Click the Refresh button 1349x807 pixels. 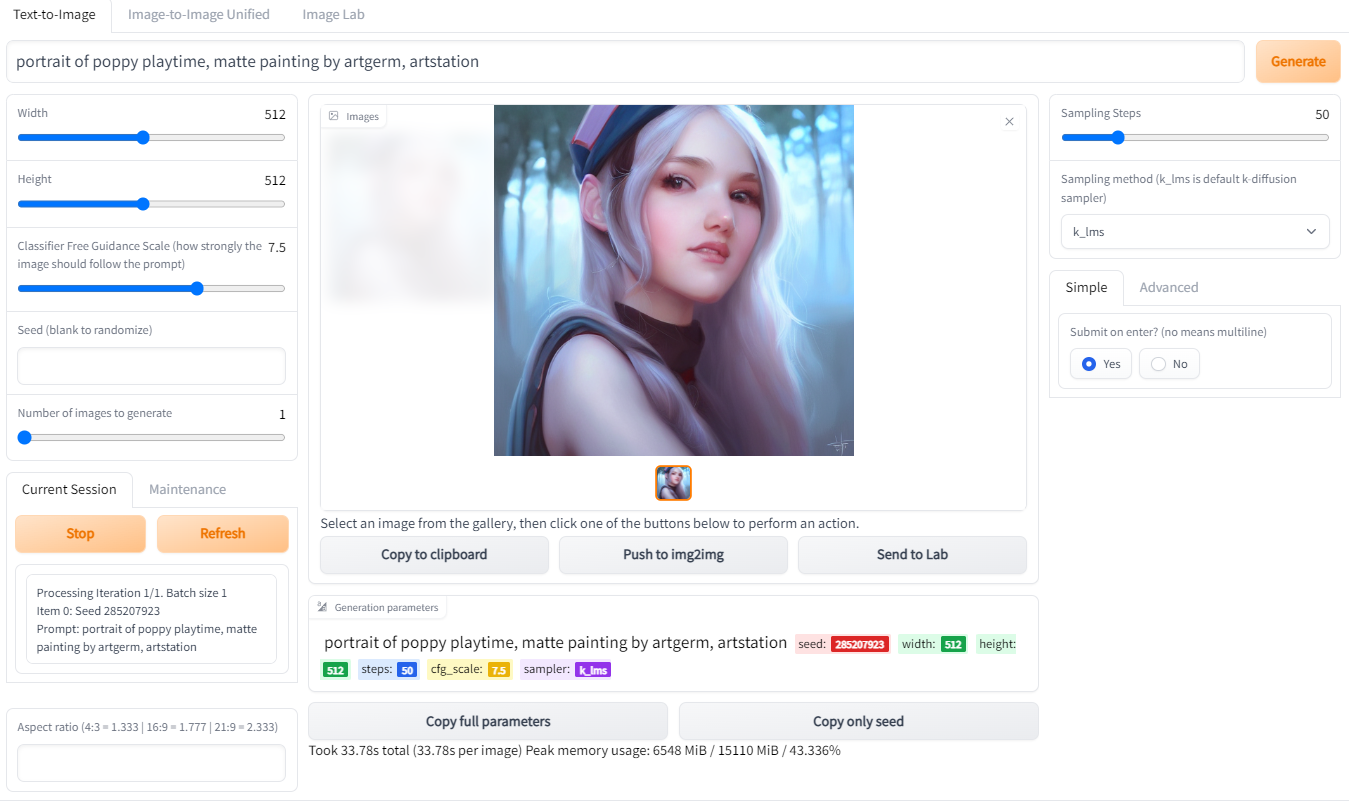223,533
